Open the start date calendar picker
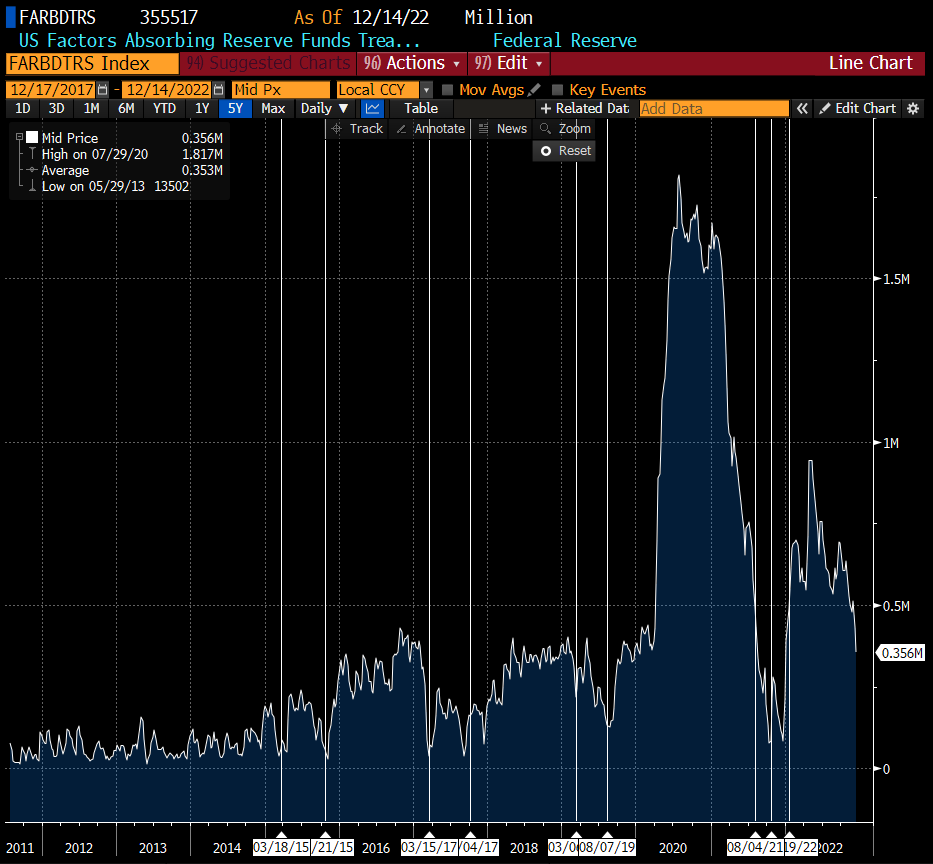Image resolution: width=933 pixels, height=864 pixels. tap(102, 90)
